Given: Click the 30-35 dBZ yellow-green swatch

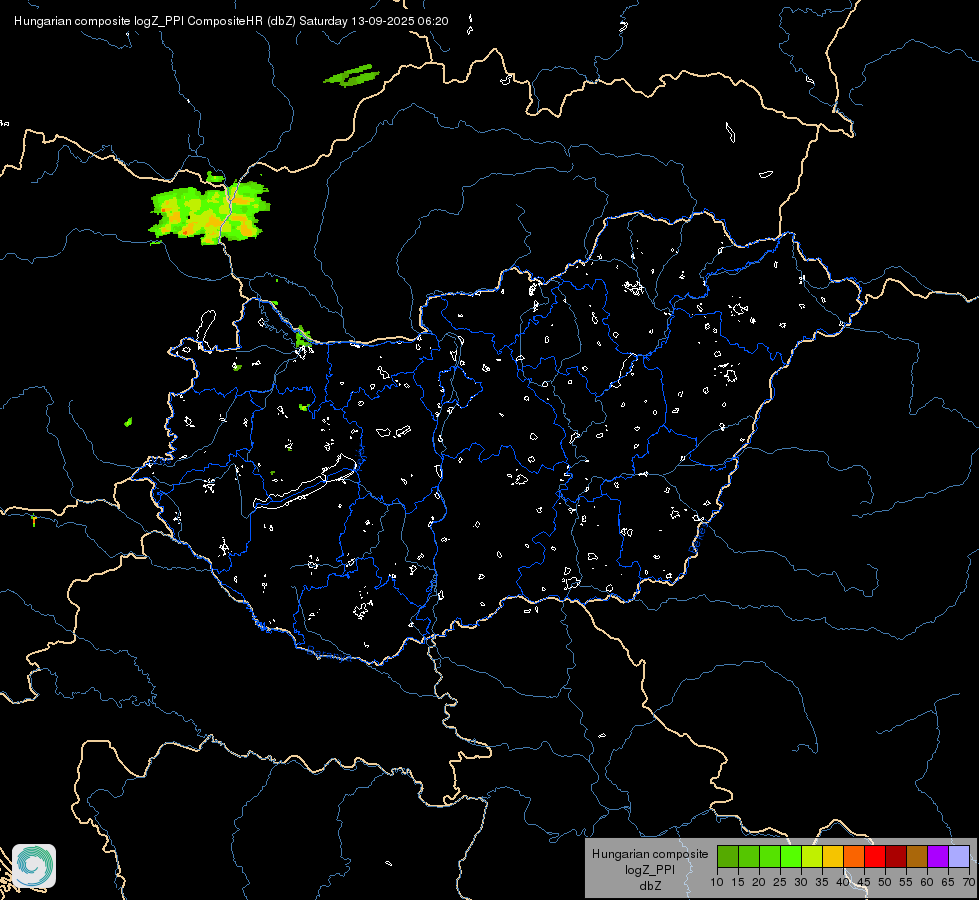Looking at the screenshot, I should click(812, 856).
